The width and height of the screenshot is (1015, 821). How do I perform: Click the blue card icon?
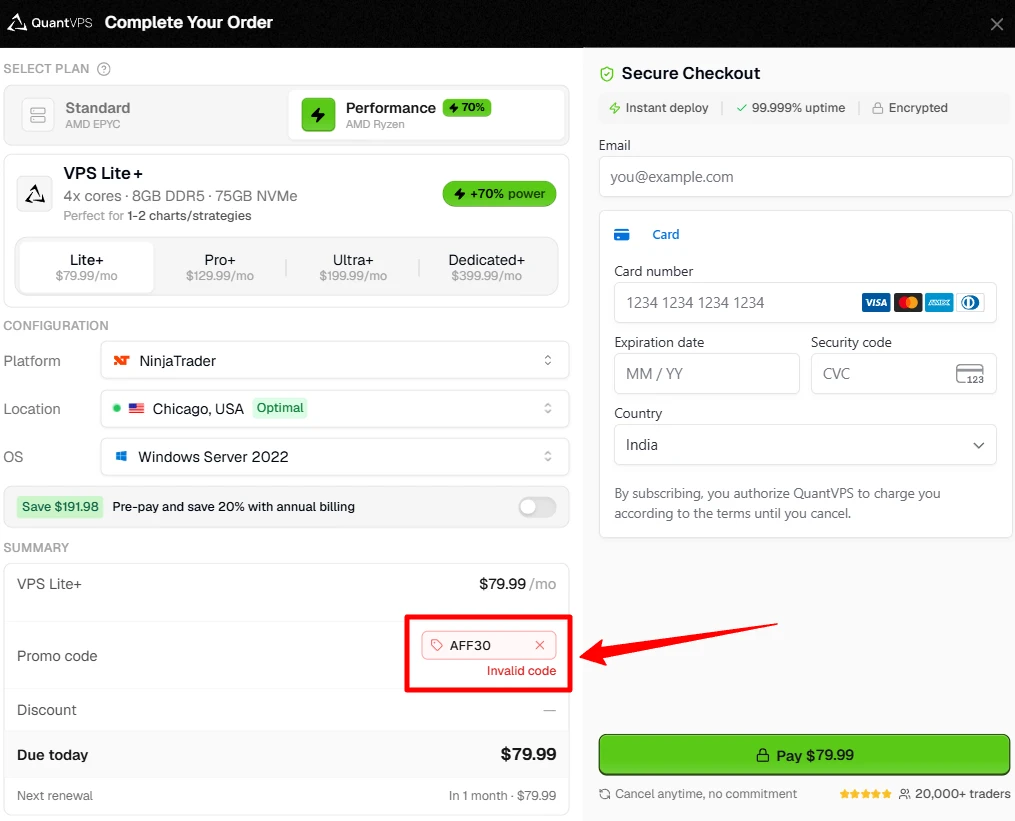point(621,234)
